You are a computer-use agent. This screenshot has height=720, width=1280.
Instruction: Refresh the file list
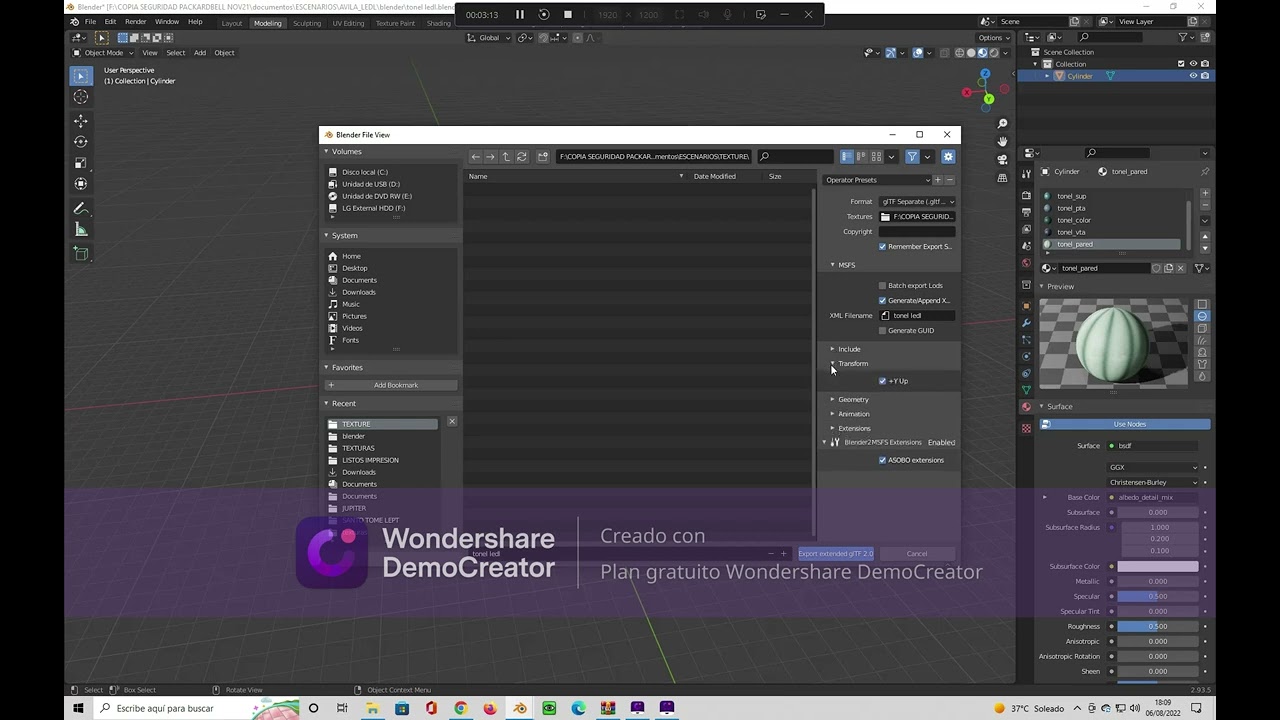522,157
